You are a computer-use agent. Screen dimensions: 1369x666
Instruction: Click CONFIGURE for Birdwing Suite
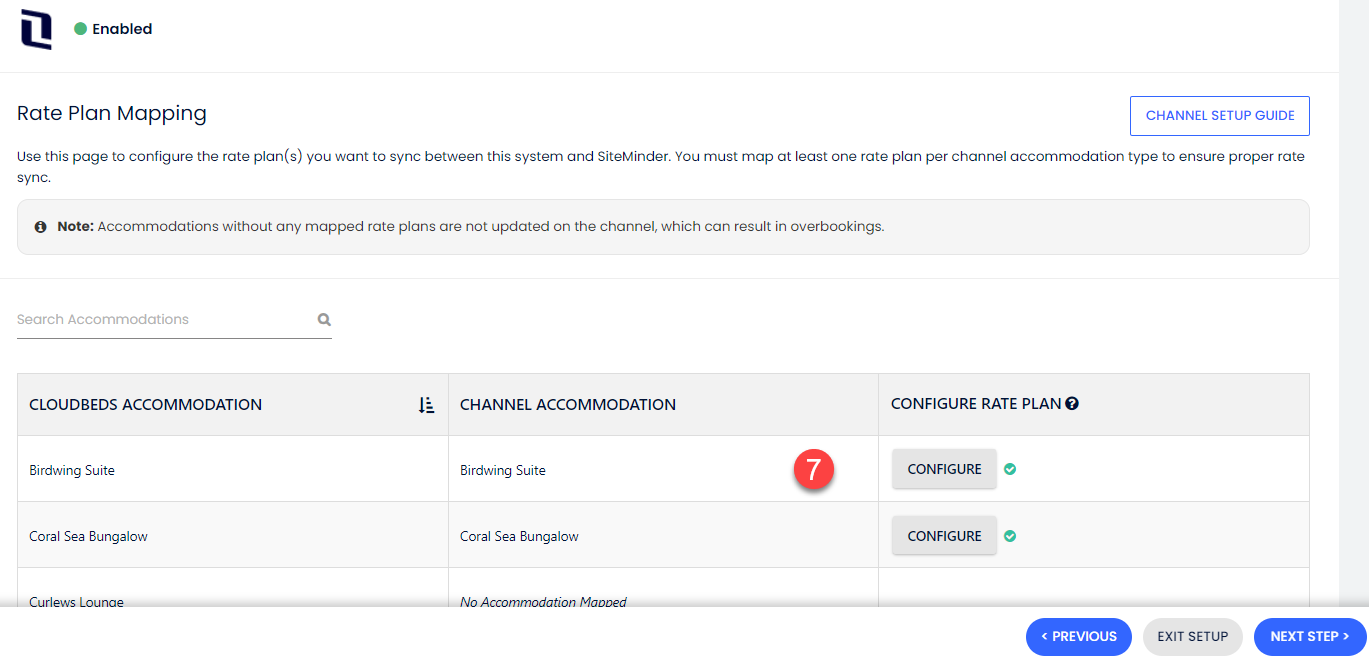pyautogui.click(x=943, y=468)
